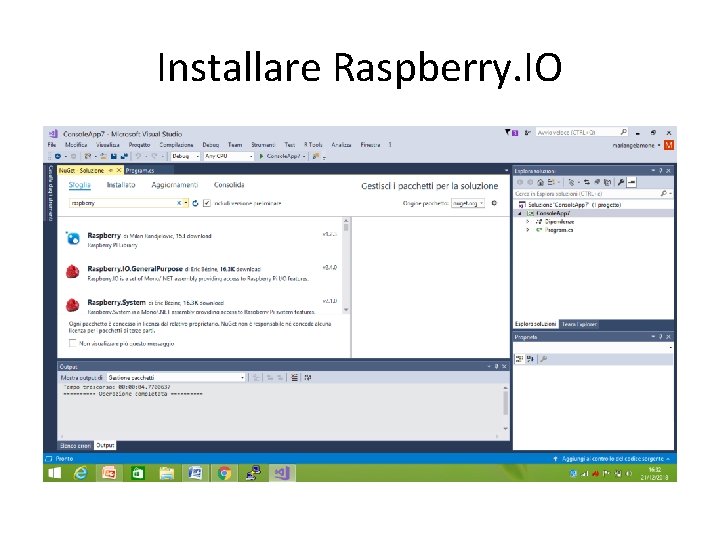Click the Home icon in Solution Explorer toolbar
The height and width of the screenshot is (540, 720).
[x=540, y=182]
